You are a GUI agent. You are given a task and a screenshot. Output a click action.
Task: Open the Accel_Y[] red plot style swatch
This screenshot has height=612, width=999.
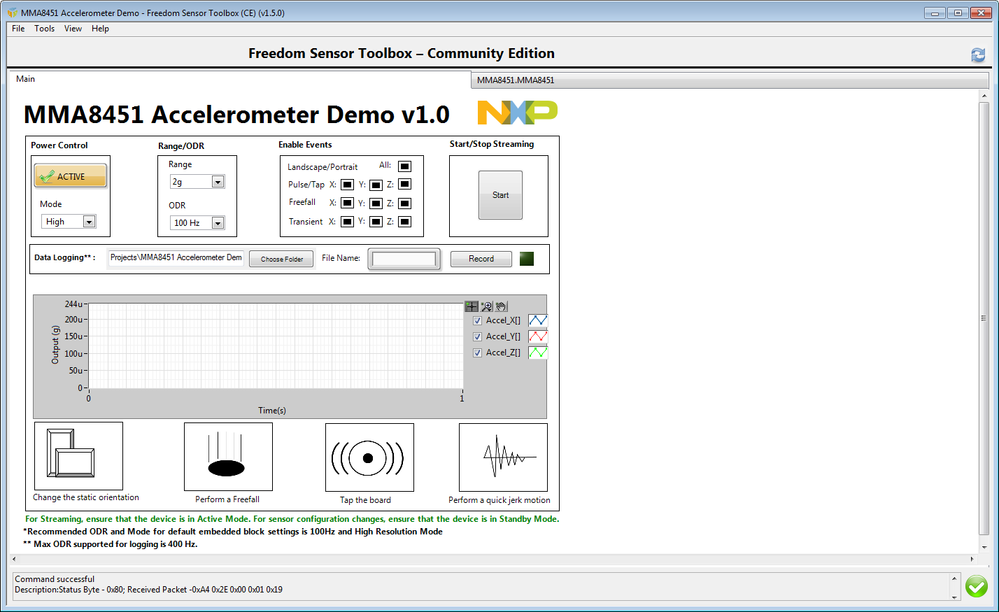click(538, 336)
